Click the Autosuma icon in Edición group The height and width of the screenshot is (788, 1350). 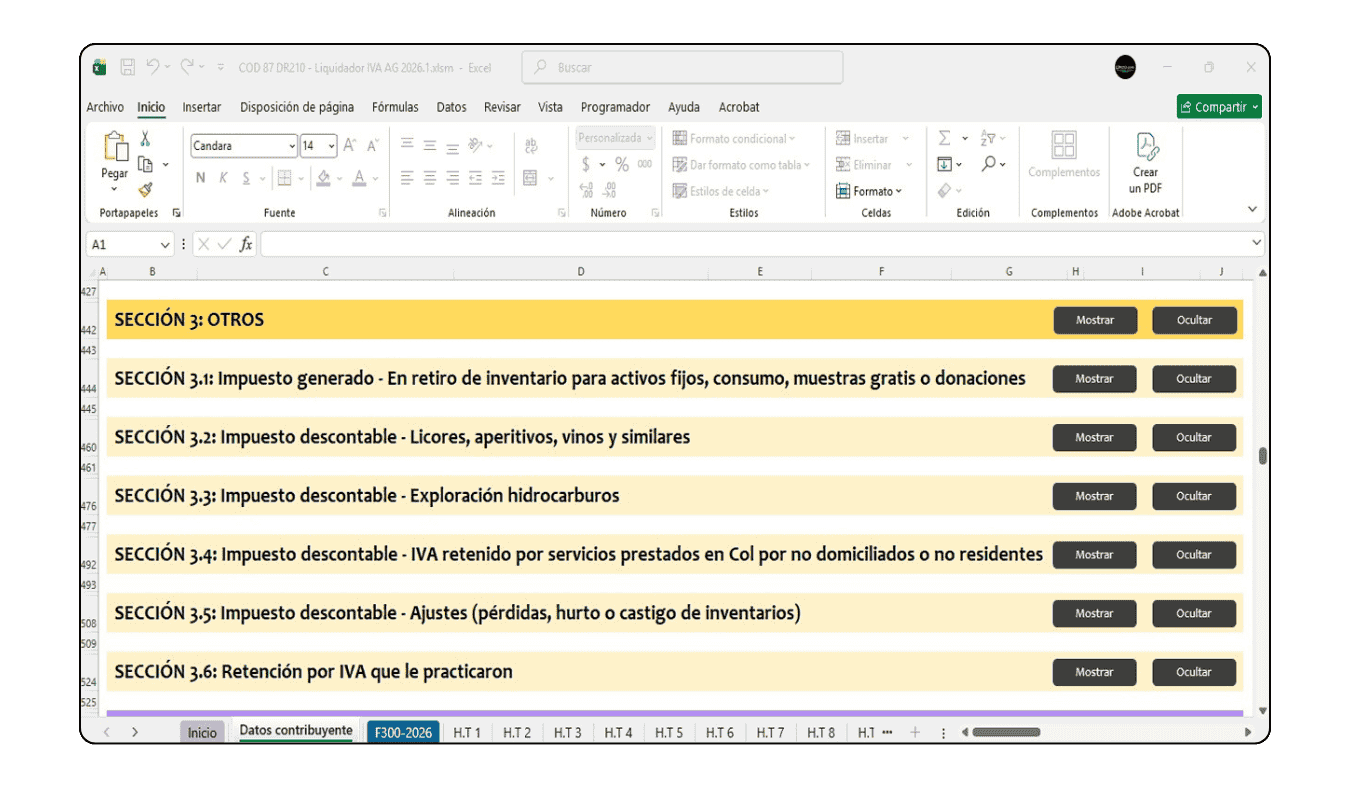pos(944,137)
